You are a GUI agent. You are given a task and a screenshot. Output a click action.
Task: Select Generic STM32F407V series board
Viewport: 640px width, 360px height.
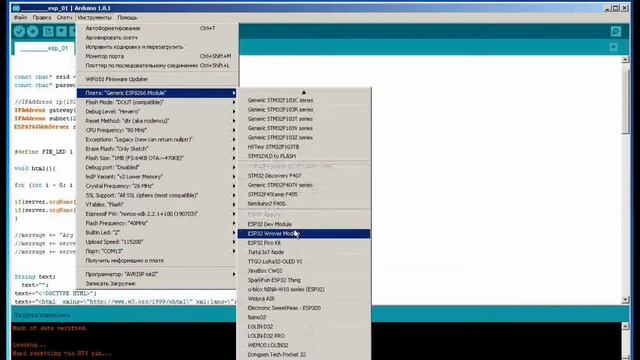(304, 185)
